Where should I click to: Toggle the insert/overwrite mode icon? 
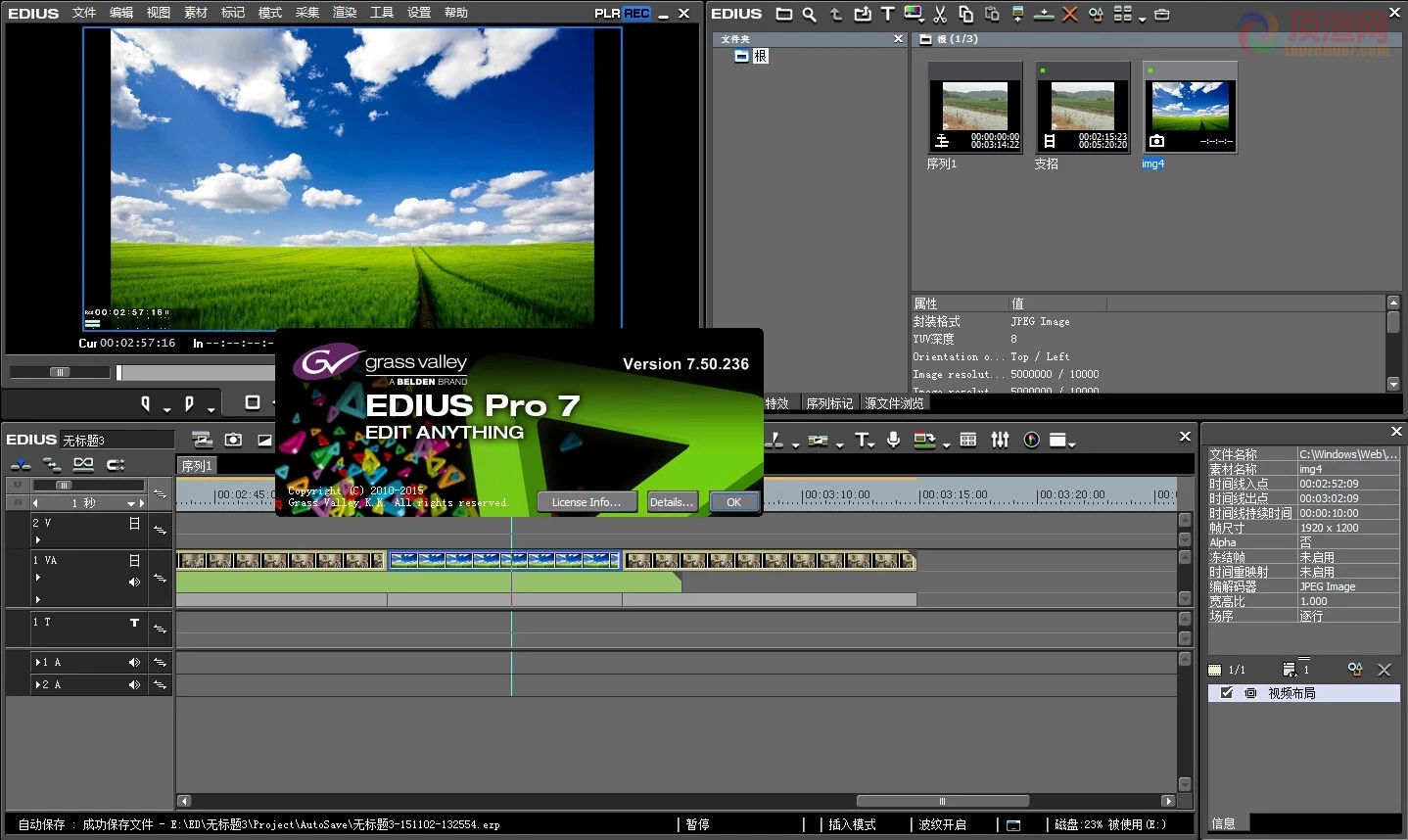[20, 464]
